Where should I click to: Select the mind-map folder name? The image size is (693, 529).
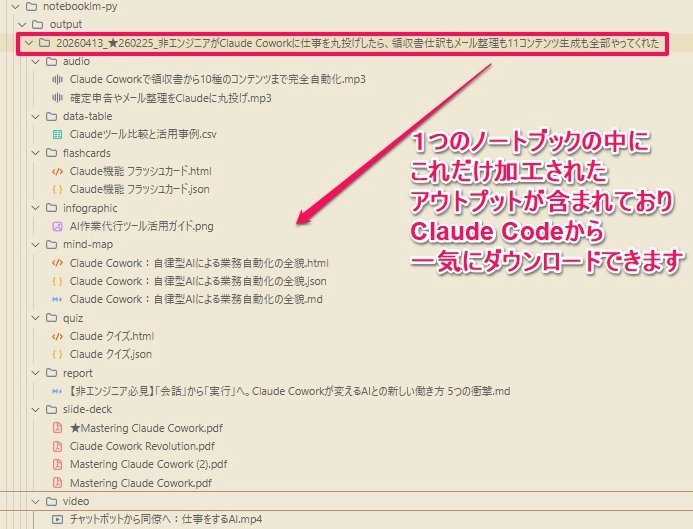(x=88, y=244)
